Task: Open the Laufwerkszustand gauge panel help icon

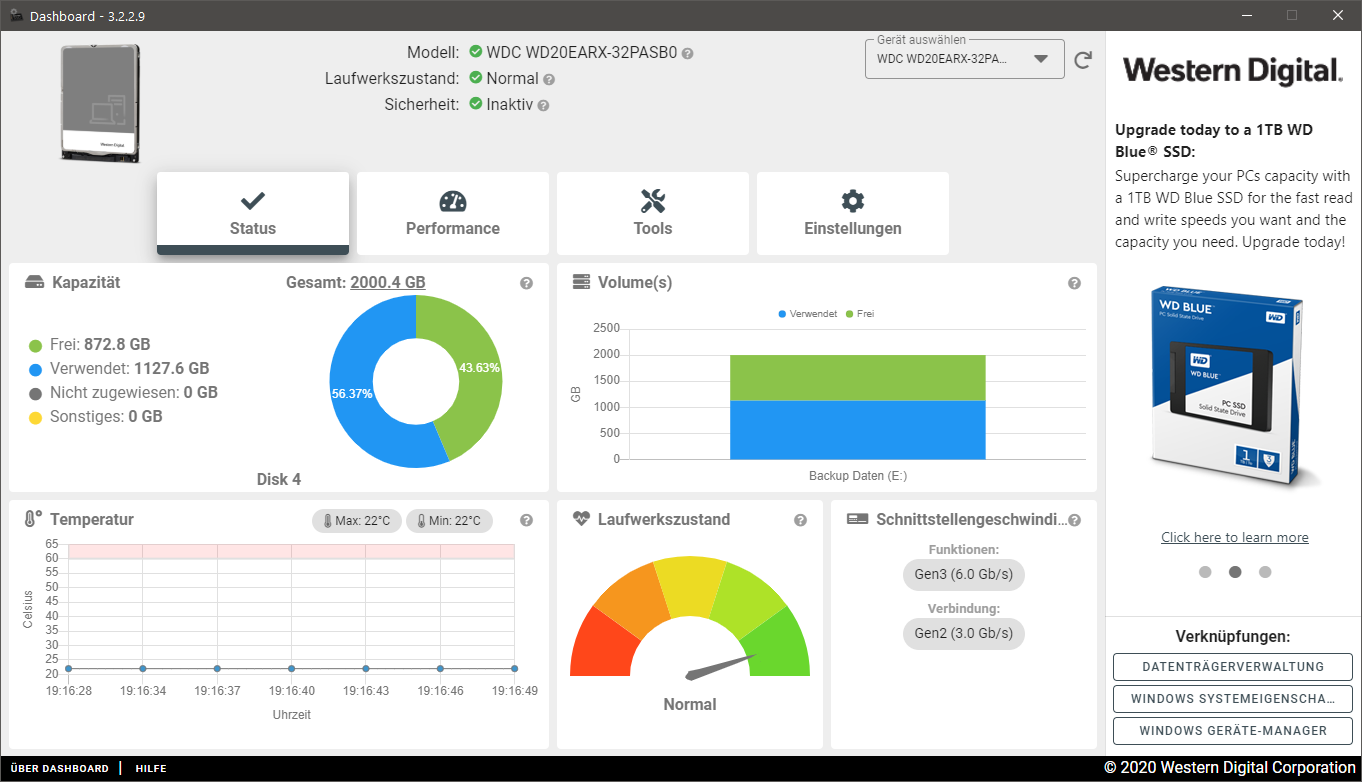Action: tap(800, 520)
